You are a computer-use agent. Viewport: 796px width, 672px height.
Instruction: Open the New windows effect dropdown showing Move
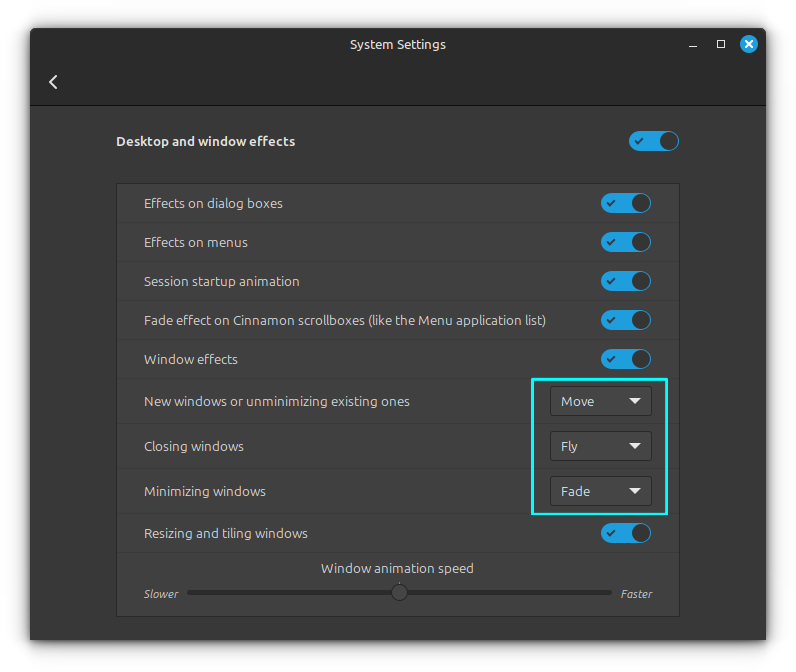(600, 401)
